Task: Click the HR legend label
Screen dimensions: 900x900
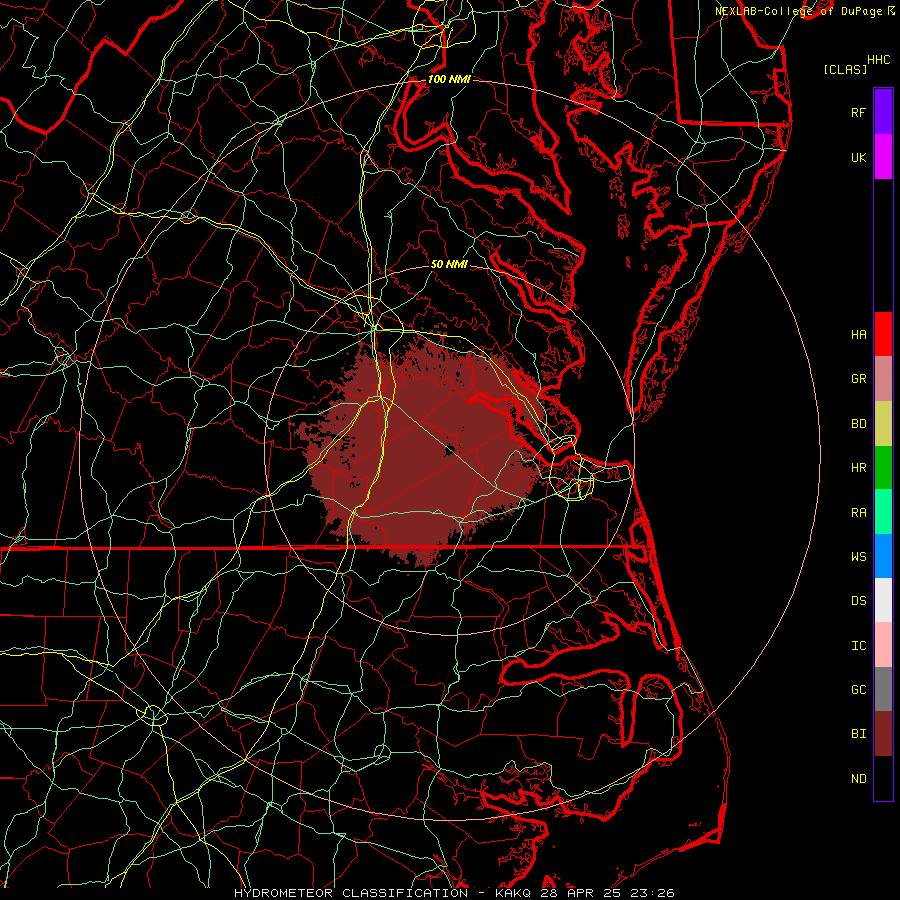Action: pyautogui.click(x=858, y=468)
